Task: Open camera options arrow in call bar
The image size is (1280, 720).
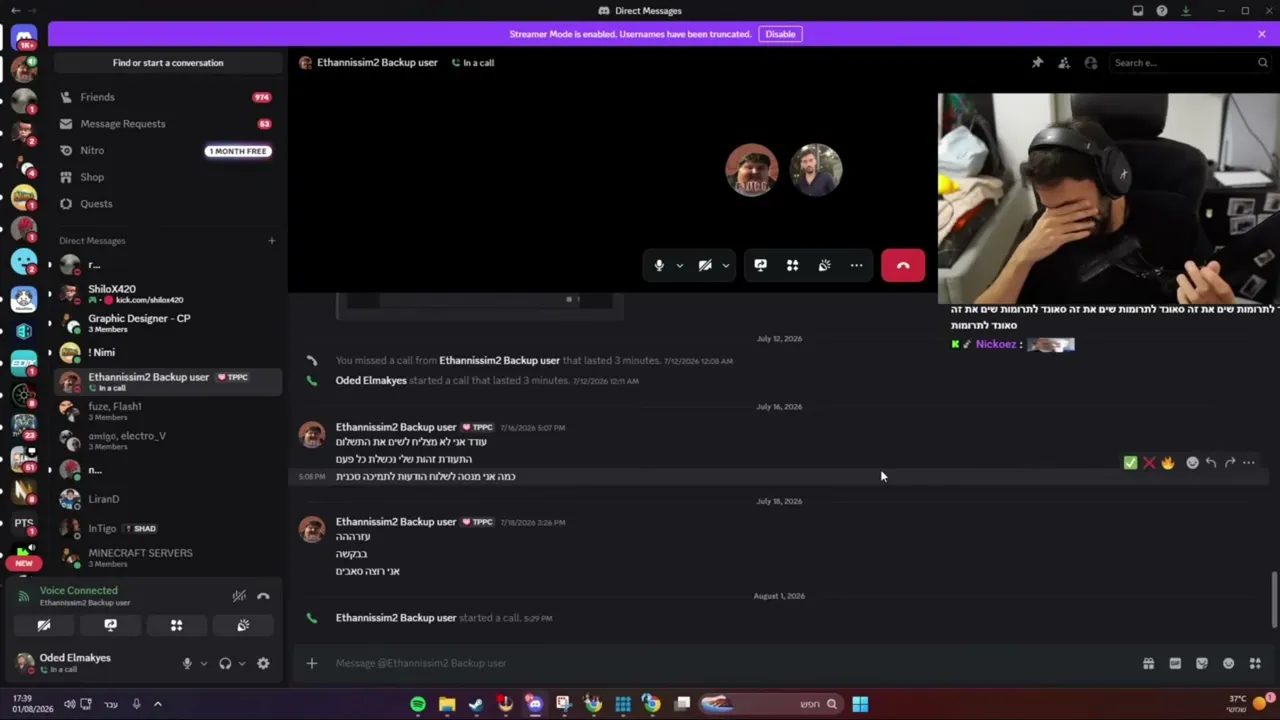Action: [725, 265]
